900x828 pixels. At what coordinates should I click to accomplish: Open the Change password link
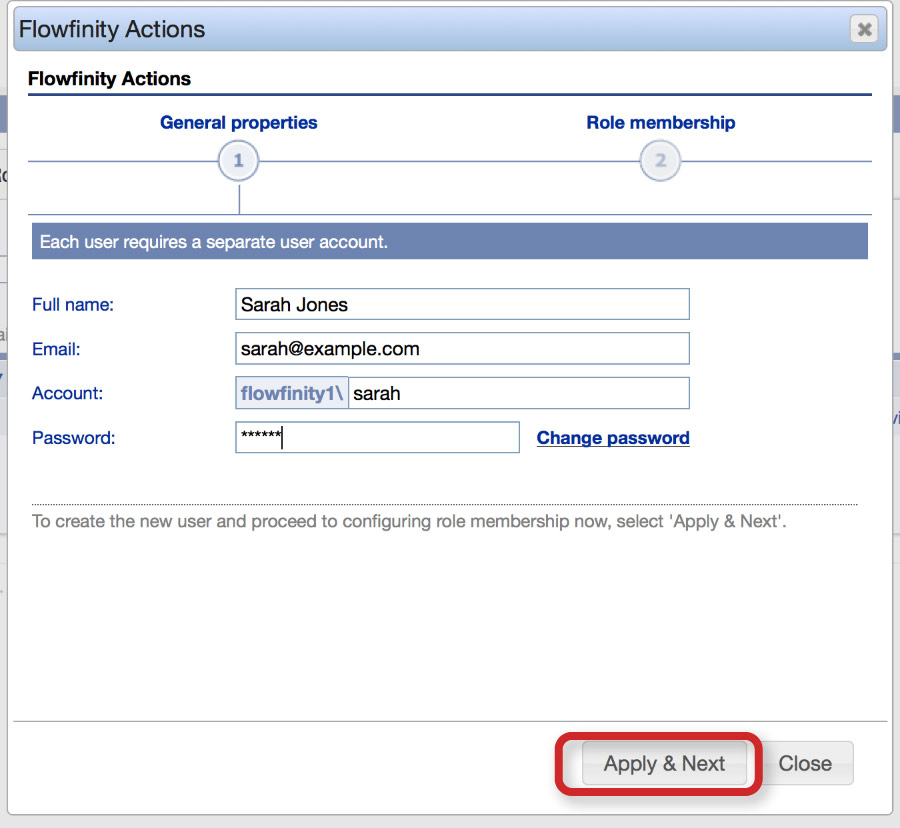coord(613,438)
